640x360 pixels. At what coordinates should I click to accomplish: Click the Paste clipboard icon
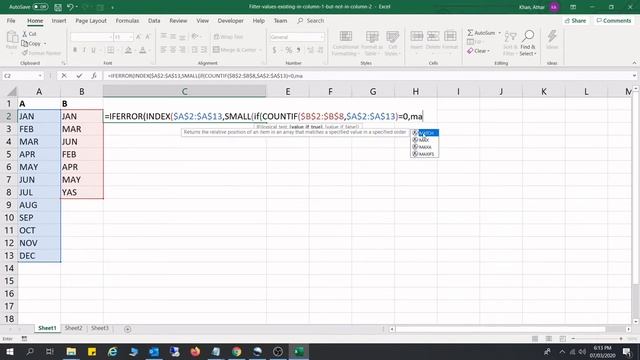point(12,37)
